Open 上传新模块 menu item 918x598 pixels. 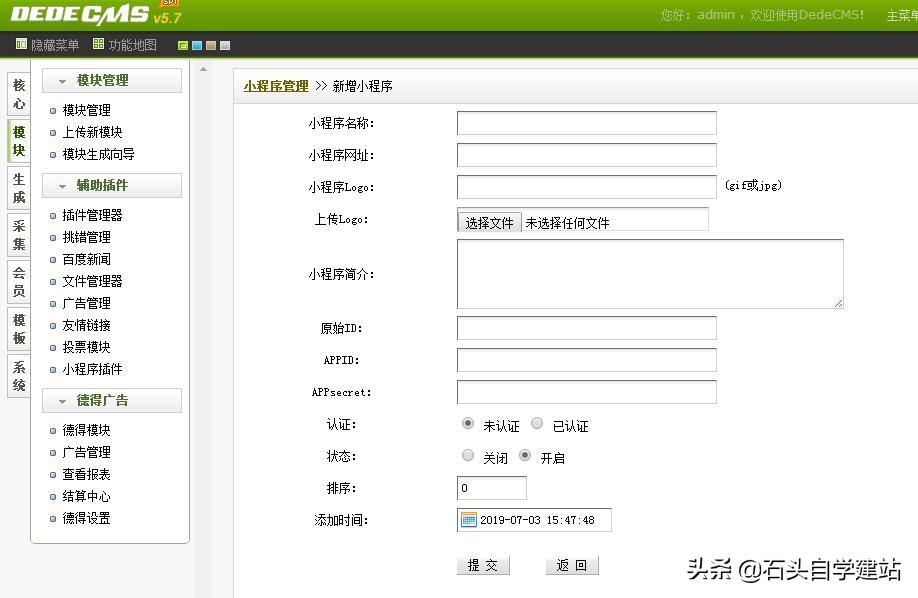click(x=92, y=132)
